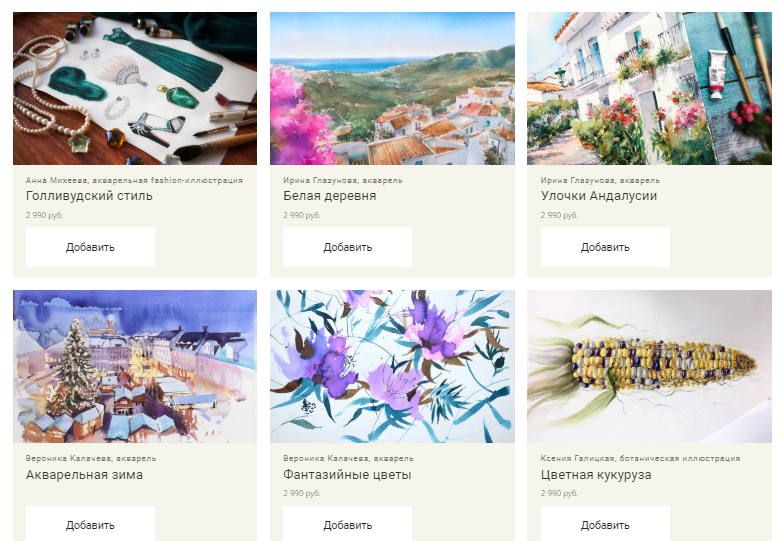Click the Белая деревня course title

tap(330, 196)
